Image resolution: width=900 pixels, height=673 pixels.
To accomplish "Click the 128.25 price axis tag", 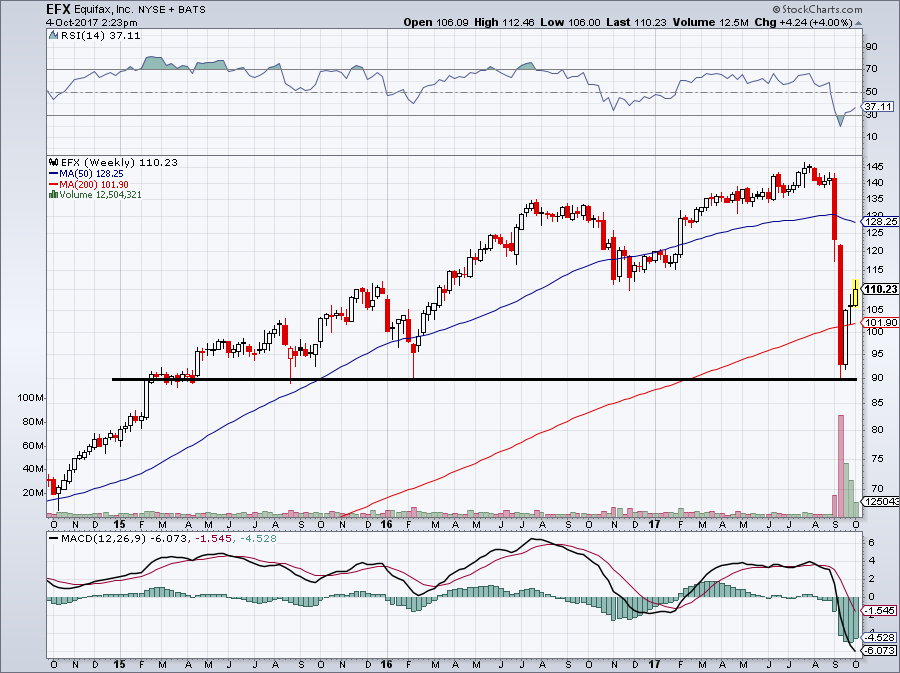I will pos(880,221).
